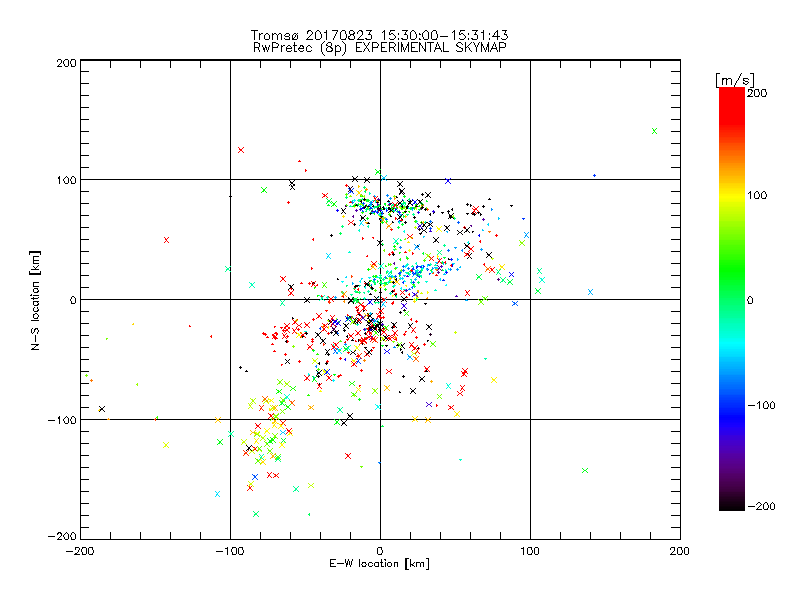Click the y-axis tick label '-200' at the bottom left
This screenshot has width=800, height=600.
[x=62, y=536]
